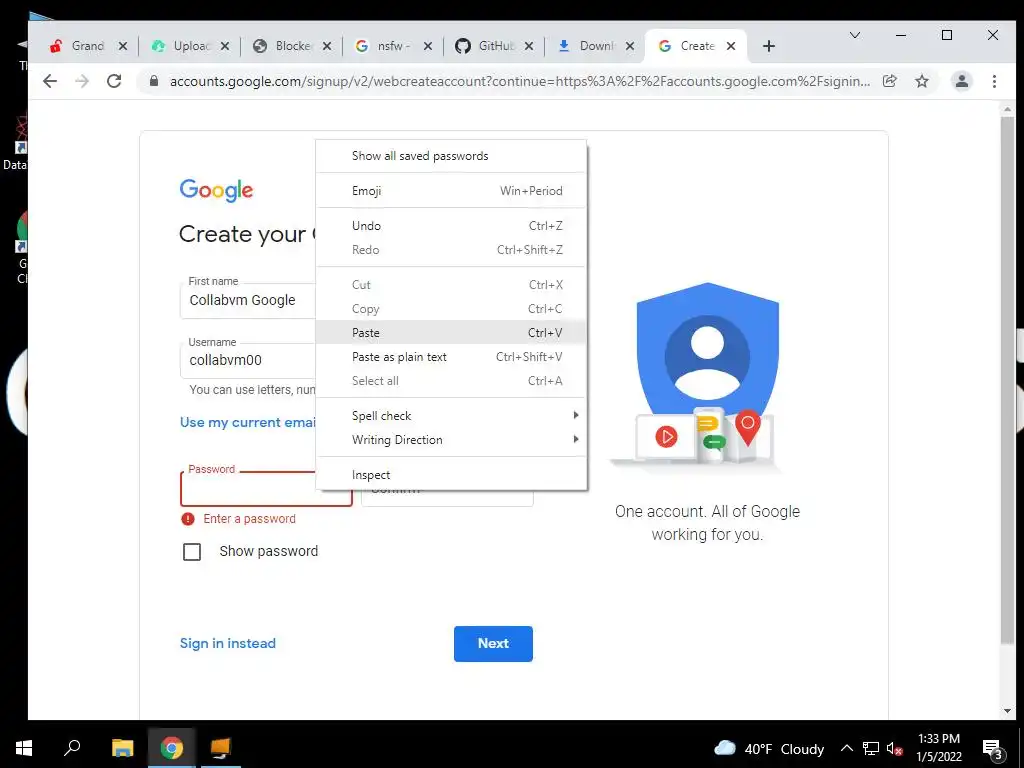1024x768 pixels.
Task: Open the network tray icon
Action: pos(871,748)
